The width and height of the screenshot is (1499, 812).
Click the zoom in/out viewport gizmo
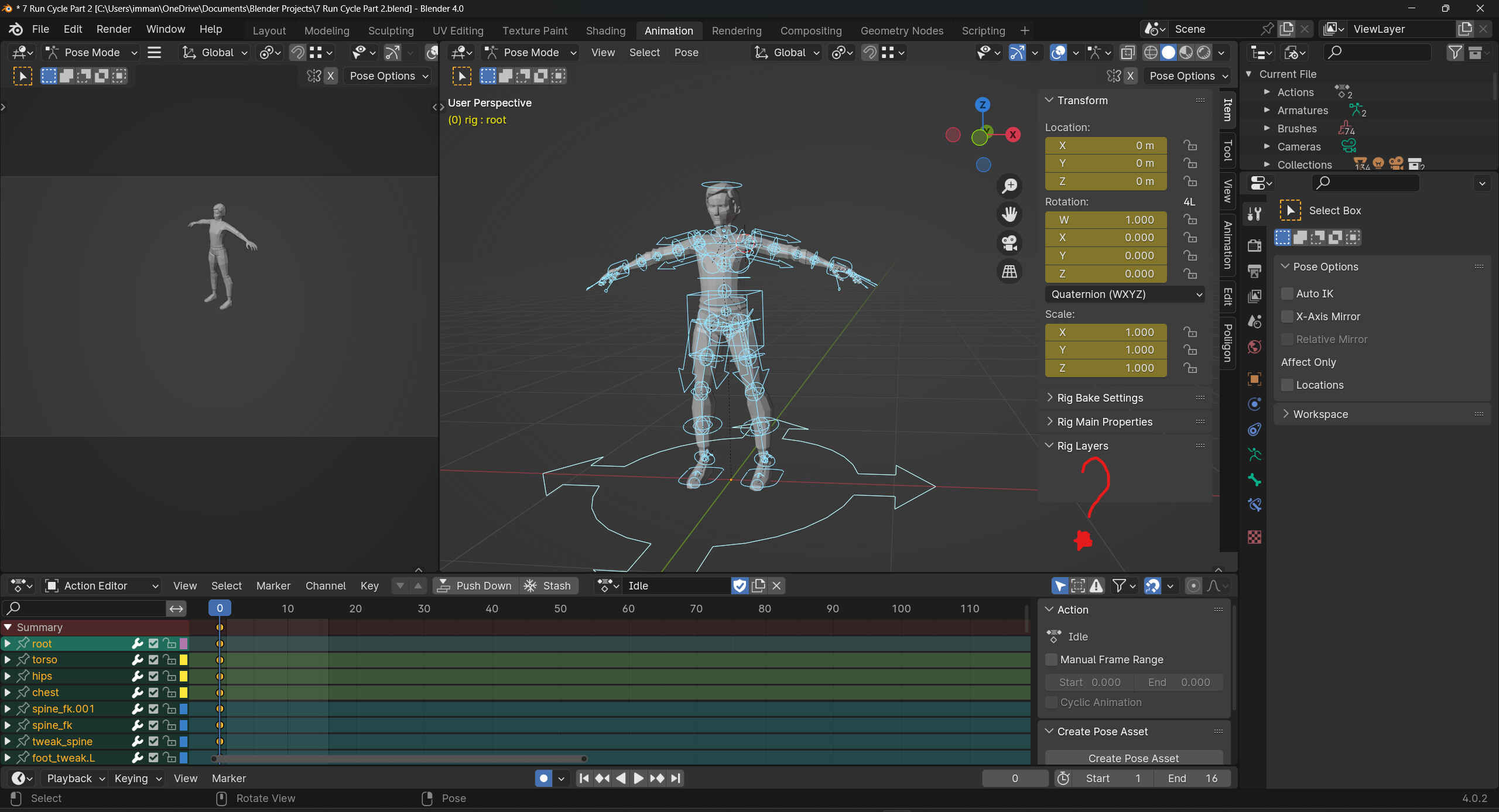[x=1009, y=186]
